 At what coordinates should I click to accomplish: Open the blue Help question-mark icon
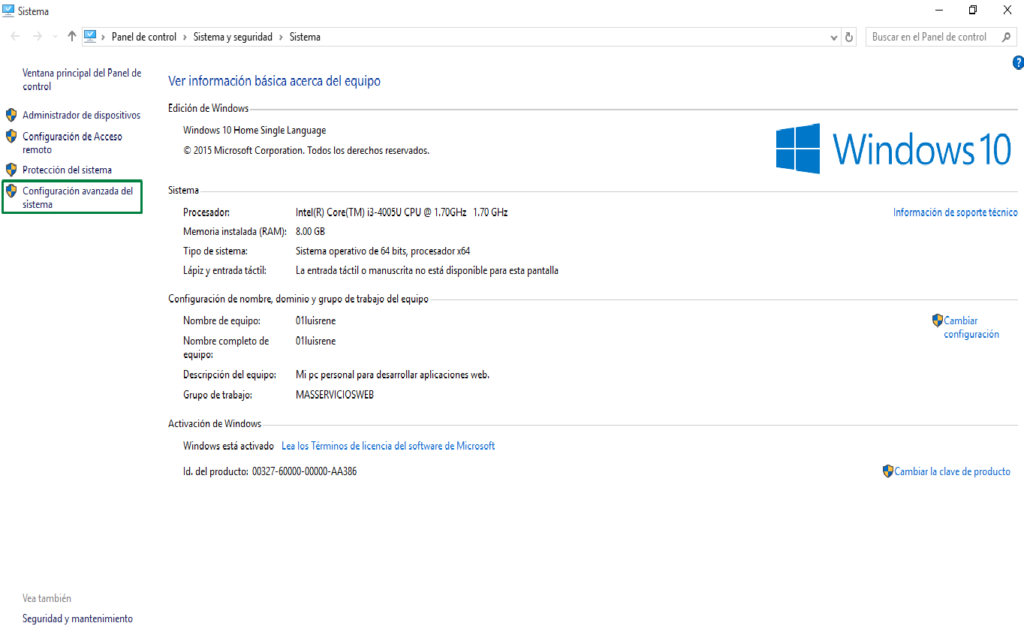tap(1018, 63)
